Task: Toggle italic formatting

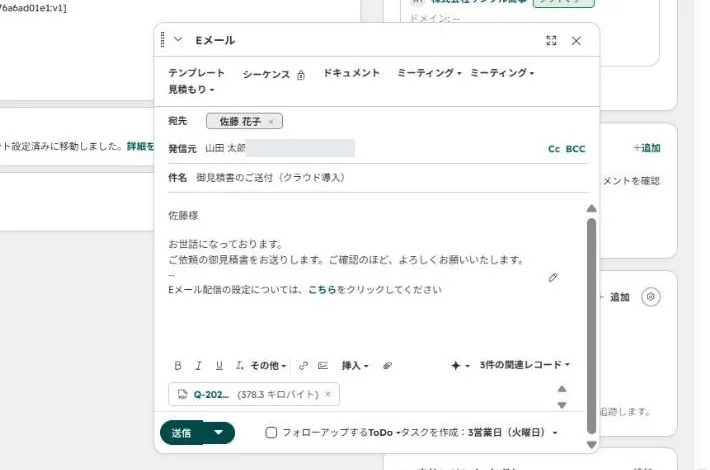Action: [x=198, y=365]
